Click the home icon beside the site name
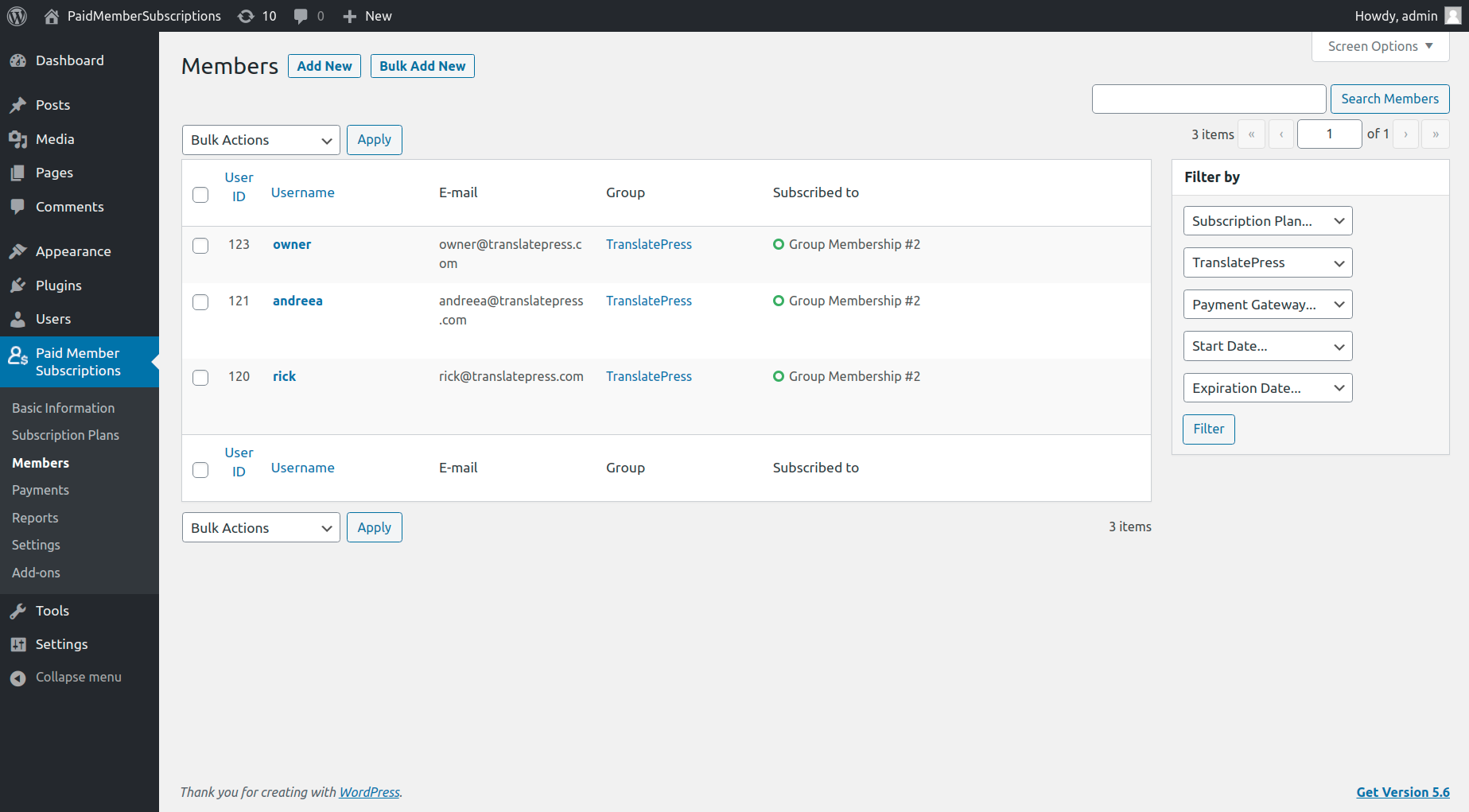The width and height of the screenshot is (1469, 812). point(52,16)
